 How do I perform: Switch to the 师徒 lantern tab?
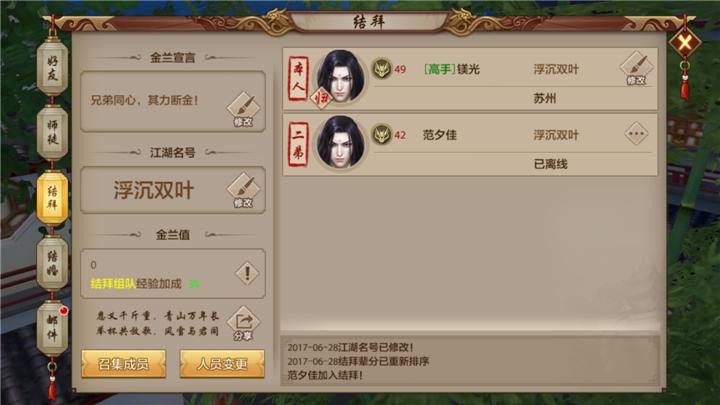[52, 132]
